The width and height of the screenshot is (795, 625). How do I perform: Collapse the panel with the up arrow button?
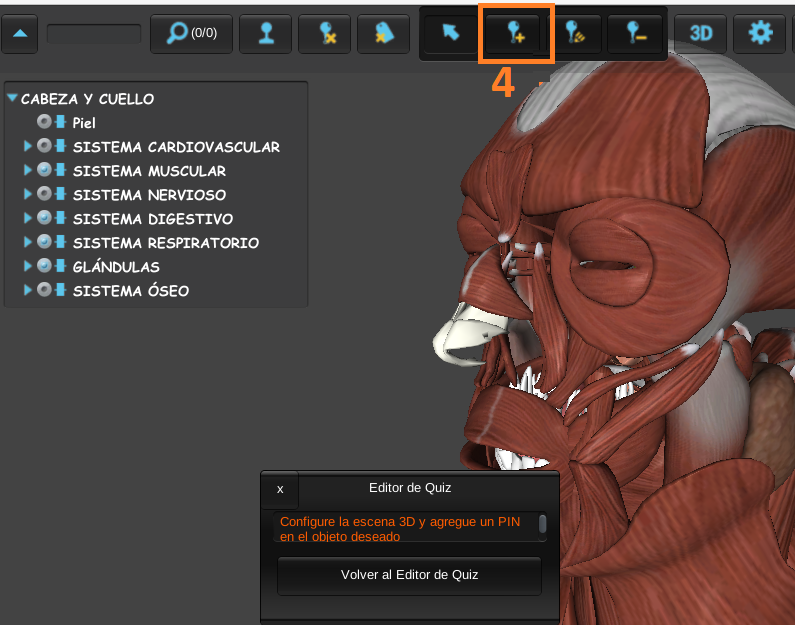point(19,34)
